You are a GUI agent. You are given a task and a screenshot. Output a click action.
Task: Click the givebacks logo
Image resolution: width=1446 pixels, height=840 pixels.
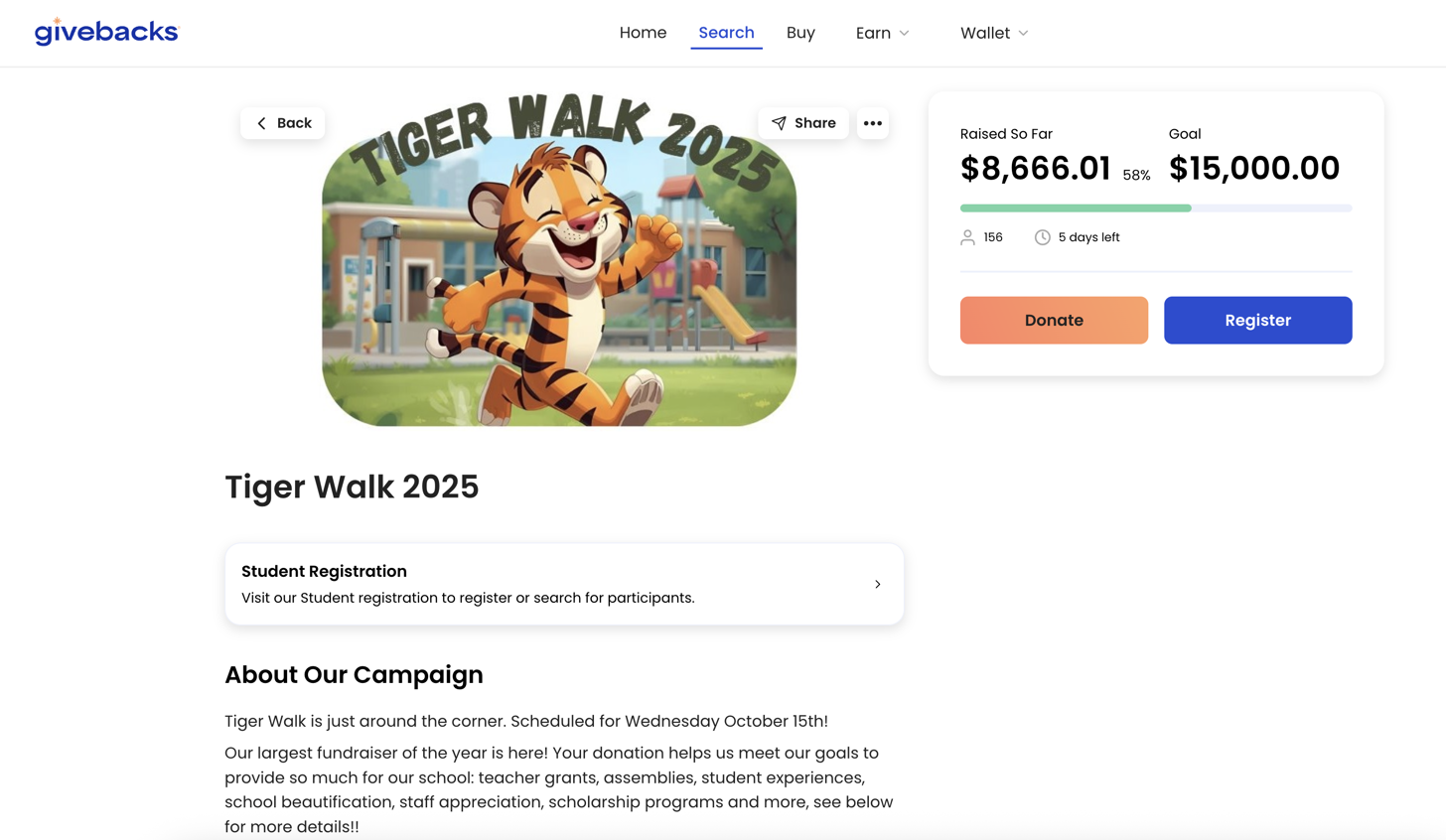[106, 32]
